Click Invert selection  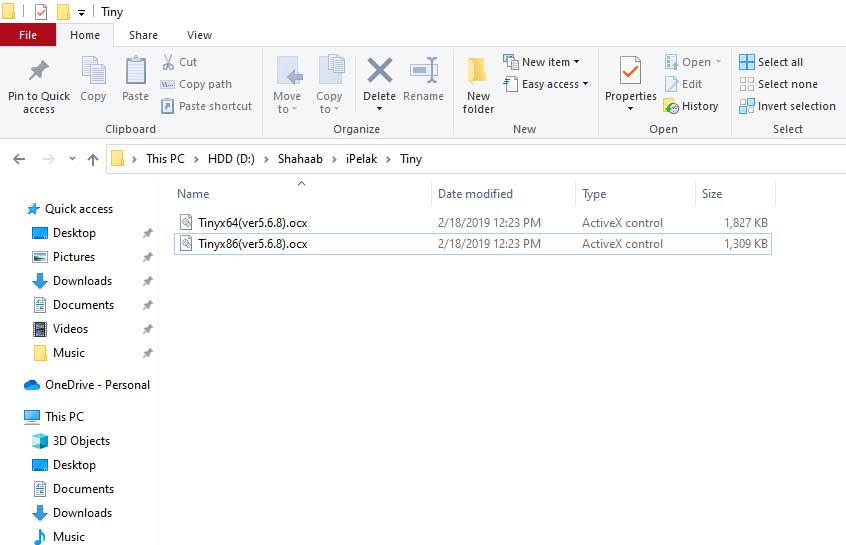click(x=787, y=106)
